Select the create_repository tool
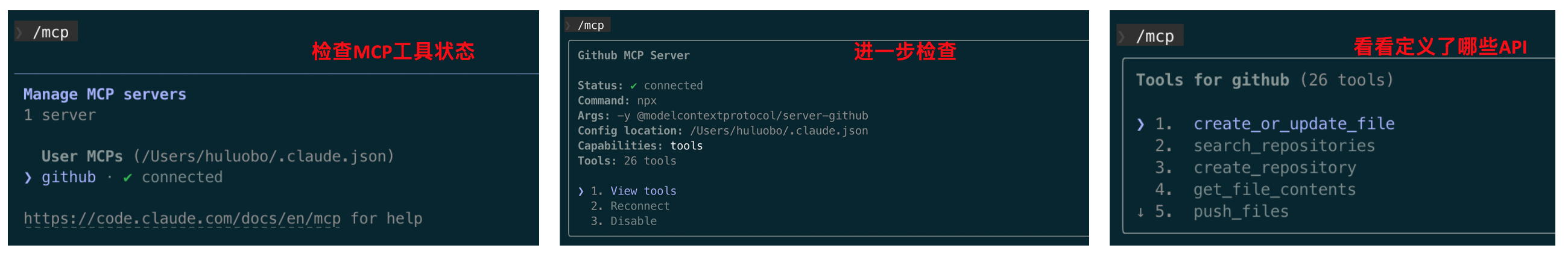1568x254 pixels. coord(1274,169)
